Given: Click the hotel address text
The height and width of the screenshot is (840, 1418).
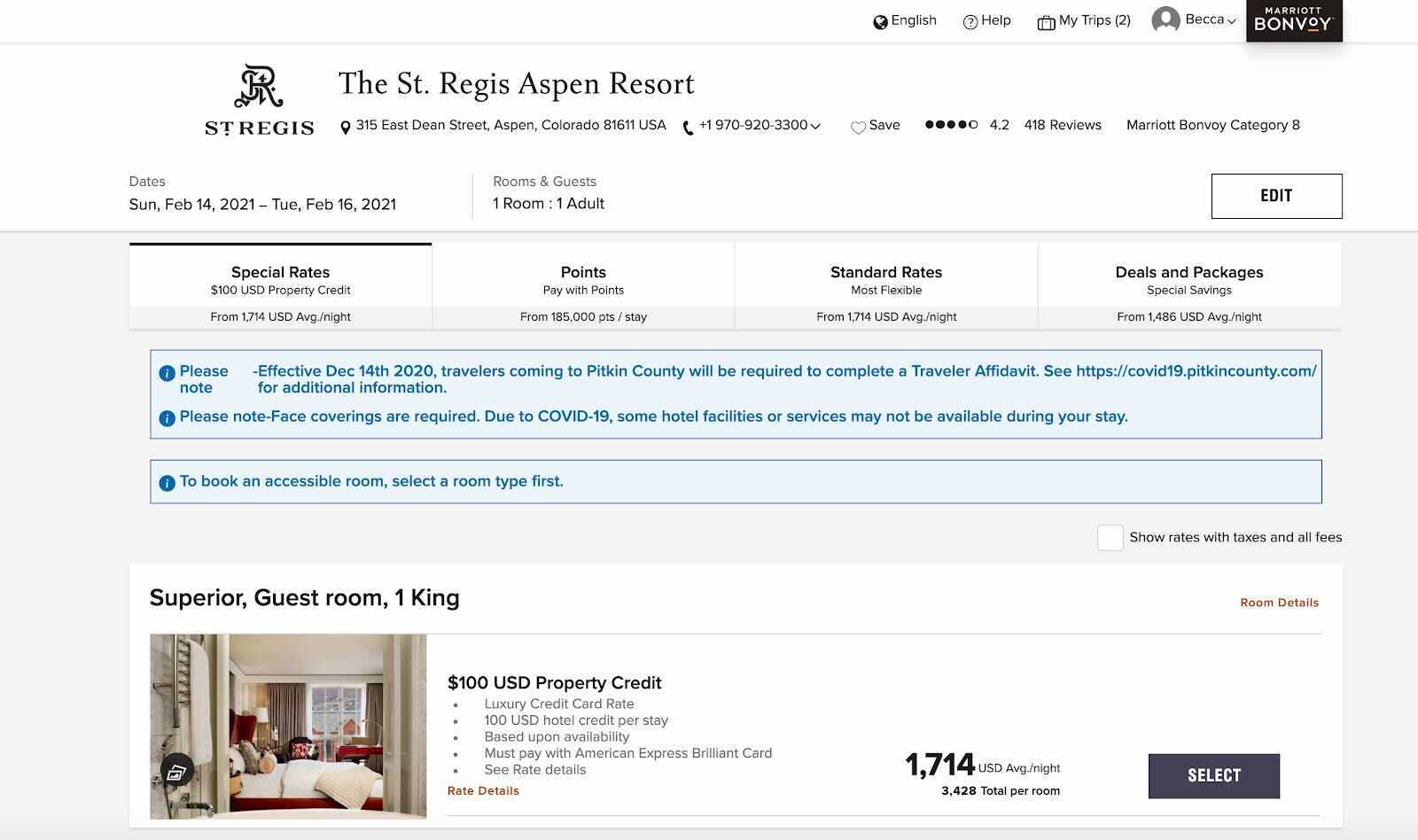Looking at the screenshot, I should pos(510,125).
